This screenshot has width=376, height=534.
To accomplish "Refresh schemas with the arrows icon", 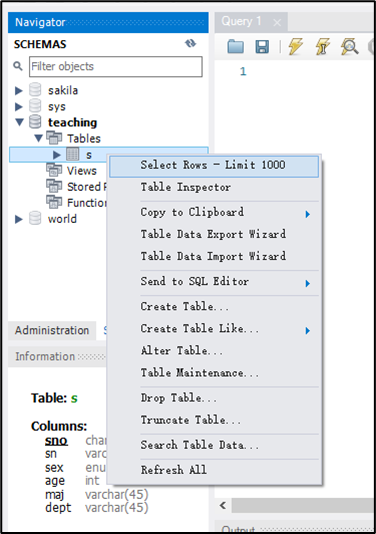I will [x=190, y=43].
